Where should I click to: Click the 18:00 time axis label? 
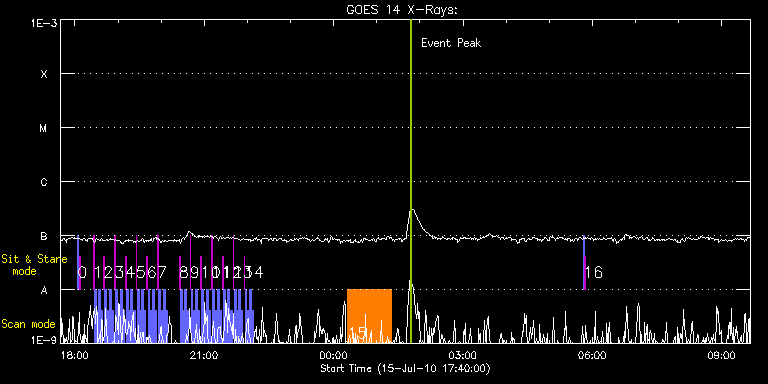click(75, 355)
